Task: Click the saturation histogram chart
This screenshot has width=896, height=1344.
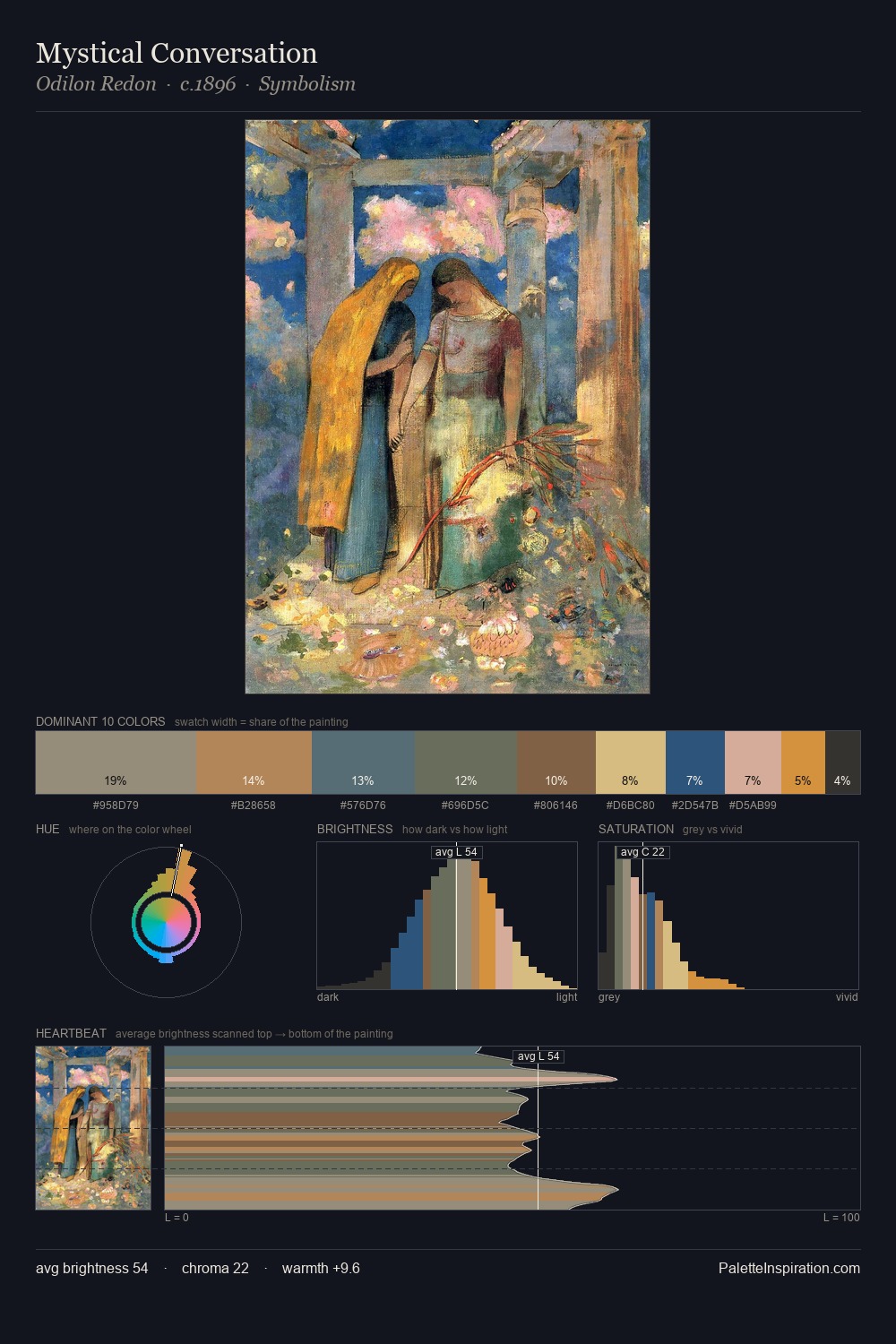Action: 728,916
